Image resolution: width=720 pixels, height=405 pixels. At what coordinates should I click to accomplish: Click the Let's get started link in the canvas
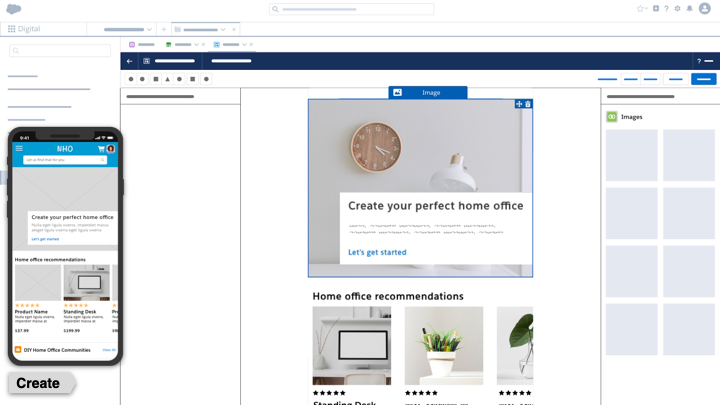point(377,252)
